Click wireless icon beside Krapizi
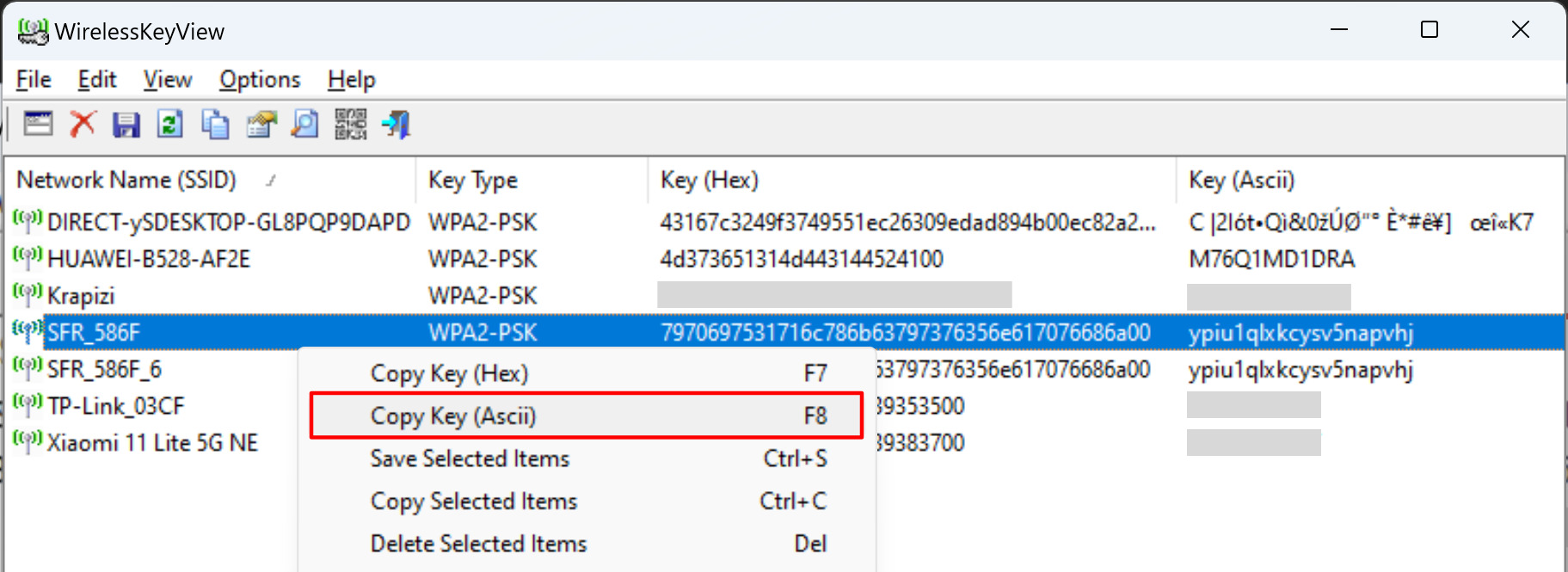 point(28,294)
